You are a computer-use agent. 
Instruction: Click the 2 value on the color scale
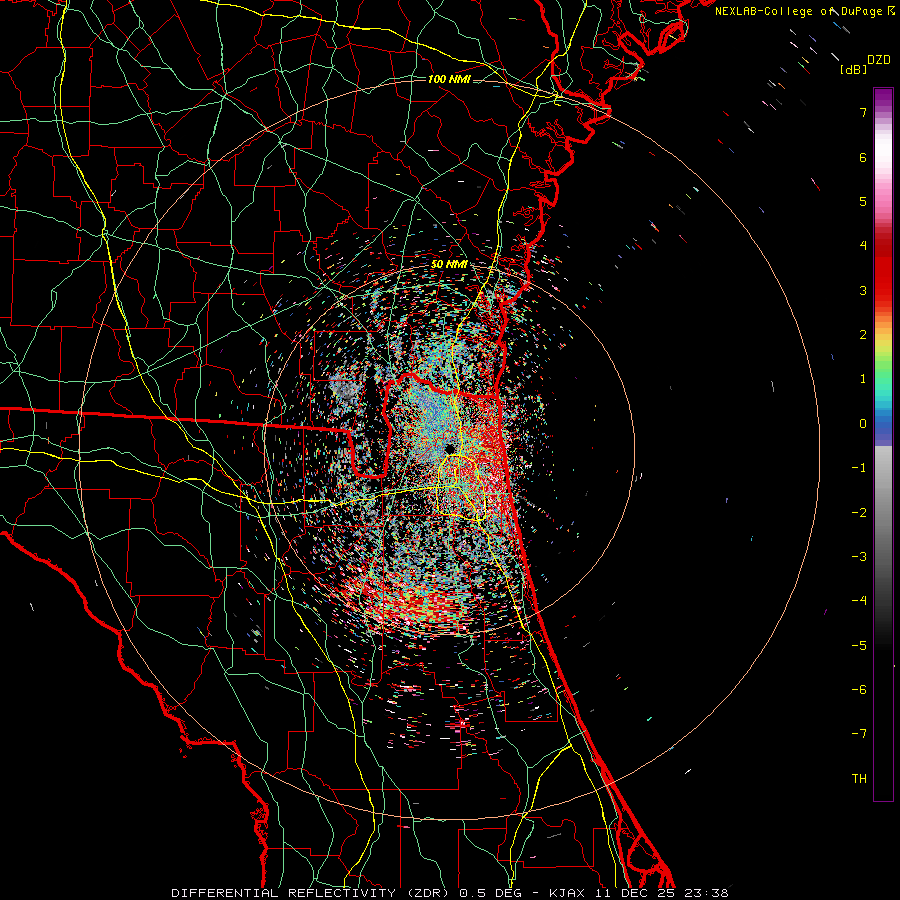click(863, 335)
